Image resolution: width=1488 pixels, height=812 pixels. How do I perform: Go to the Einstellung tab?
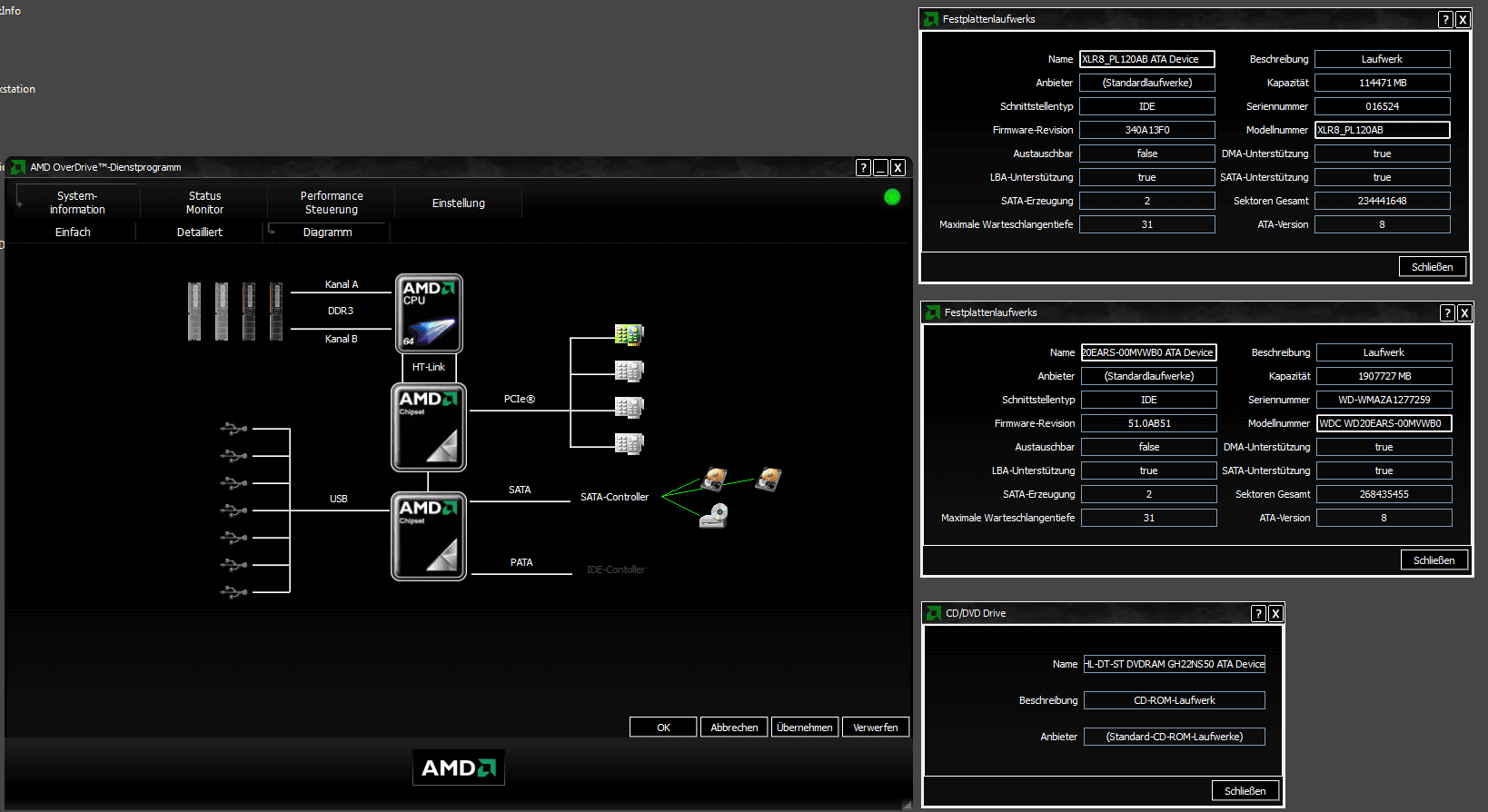click(x=459, y=203)
